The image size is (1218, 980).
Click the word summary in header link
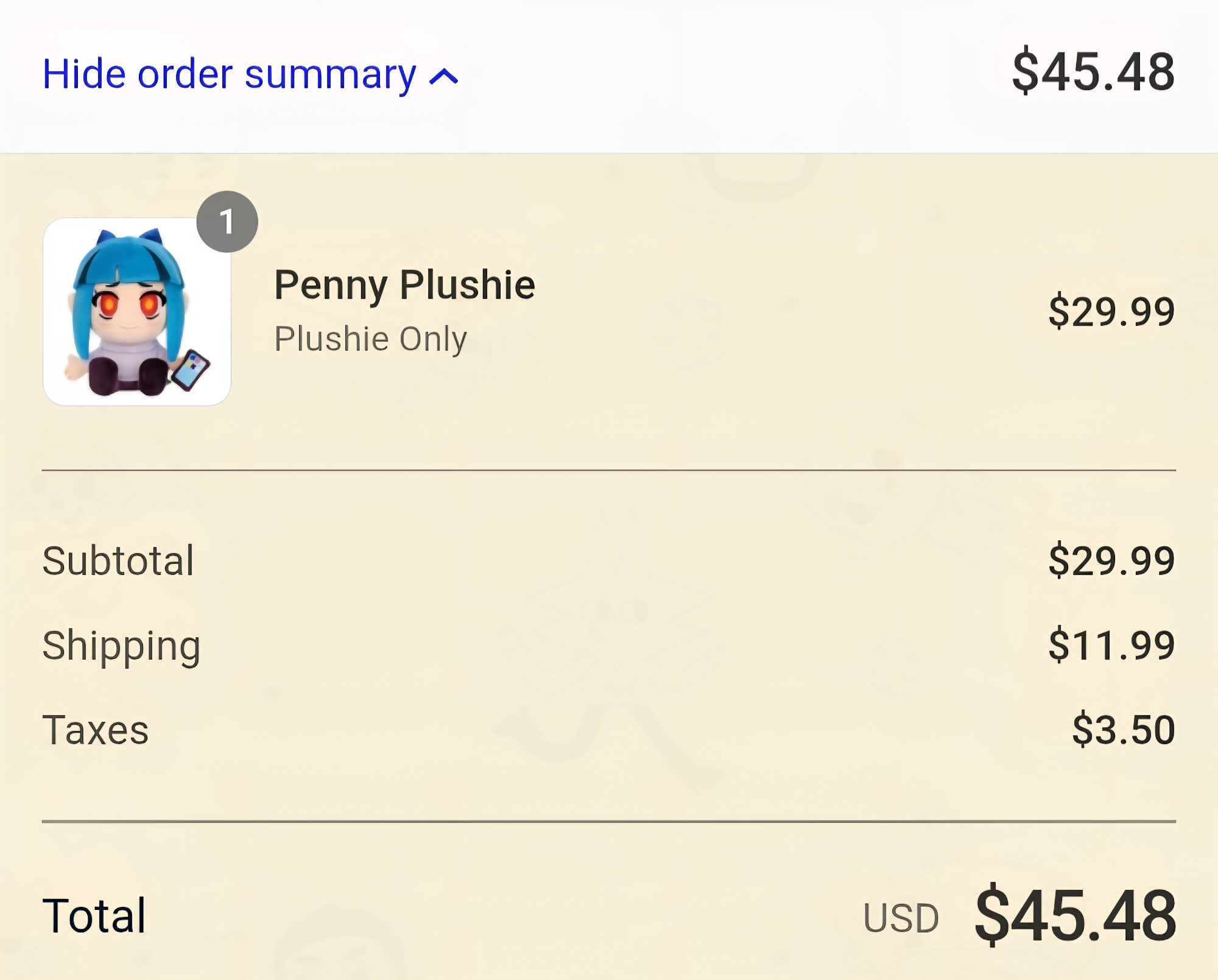click(330, 76)
